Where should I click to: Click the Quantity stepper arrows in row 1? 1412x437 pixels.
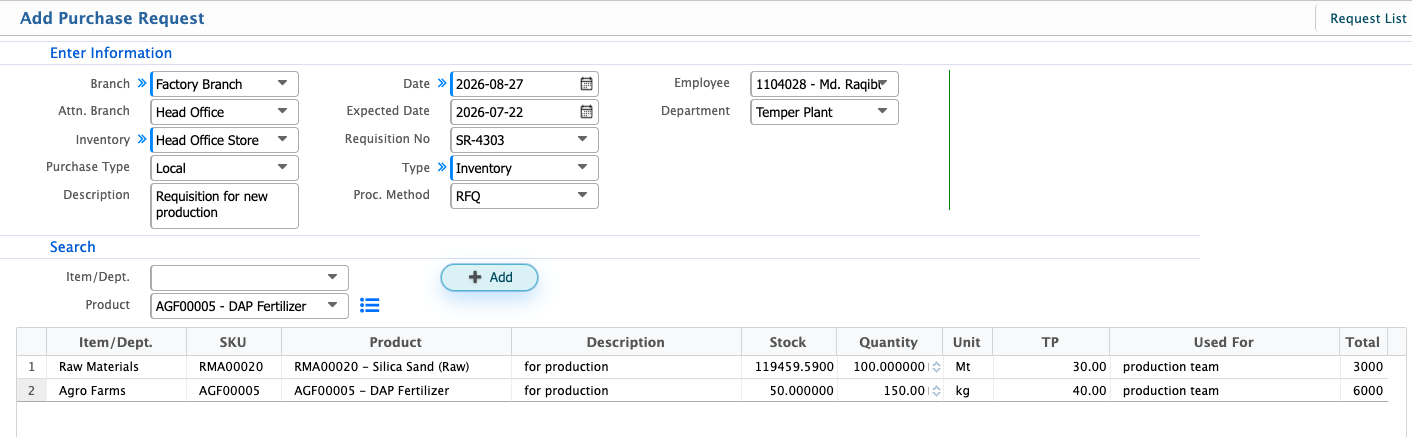[x=937, y=367]
